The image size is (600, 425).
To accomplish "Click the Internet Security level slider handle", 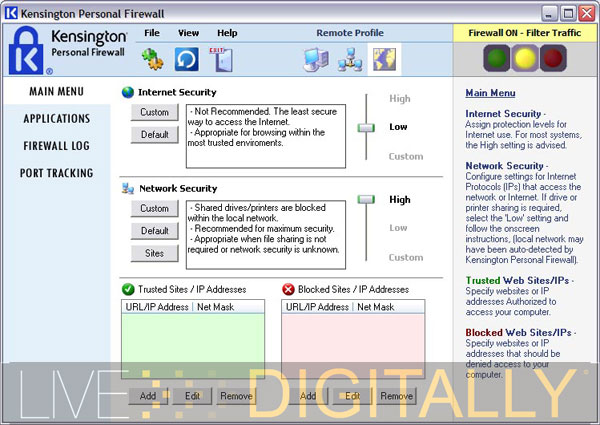I will tap(366, 127).
